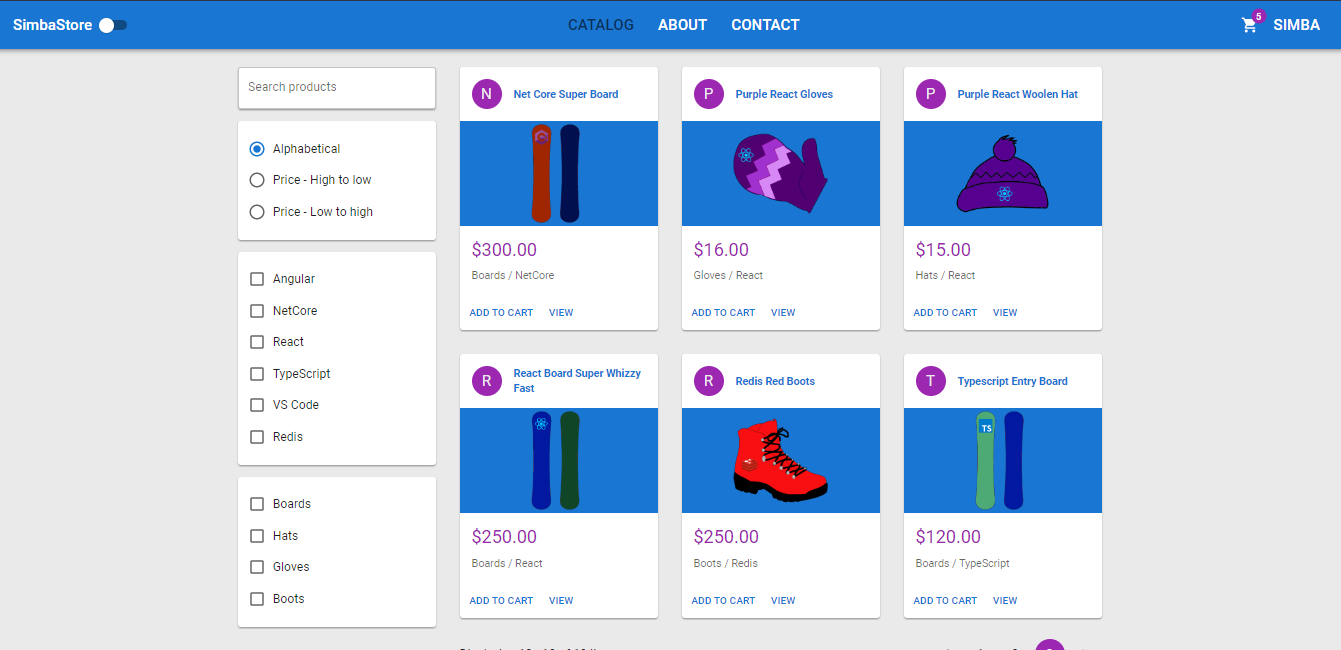Enable the Angular filter checkbox
1341x650 pixels.
pyautogui.click(x=257, y=279)
